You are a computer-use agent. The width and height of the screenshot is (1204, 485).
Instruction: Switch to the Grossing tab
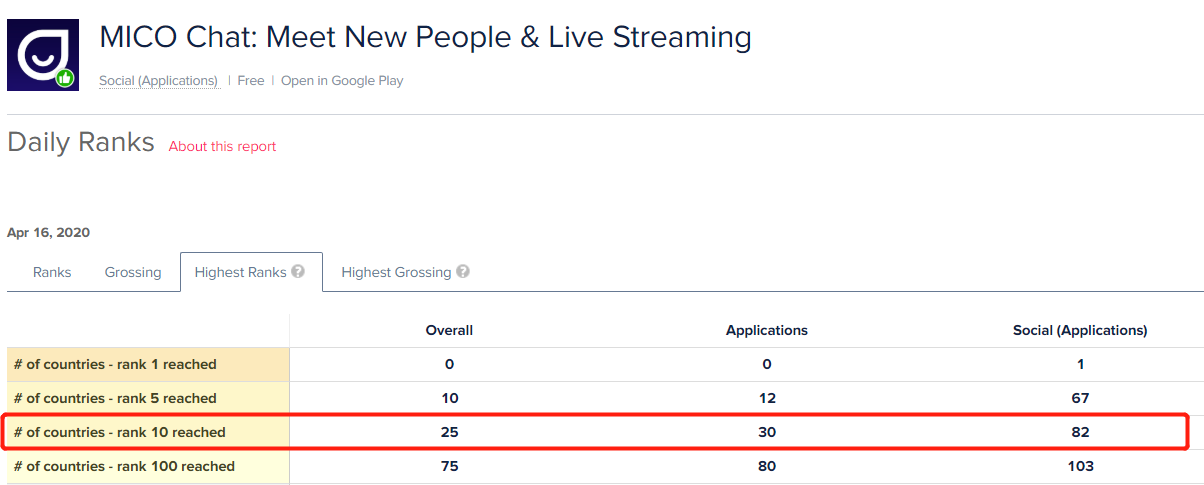click(x=133, y=272)
